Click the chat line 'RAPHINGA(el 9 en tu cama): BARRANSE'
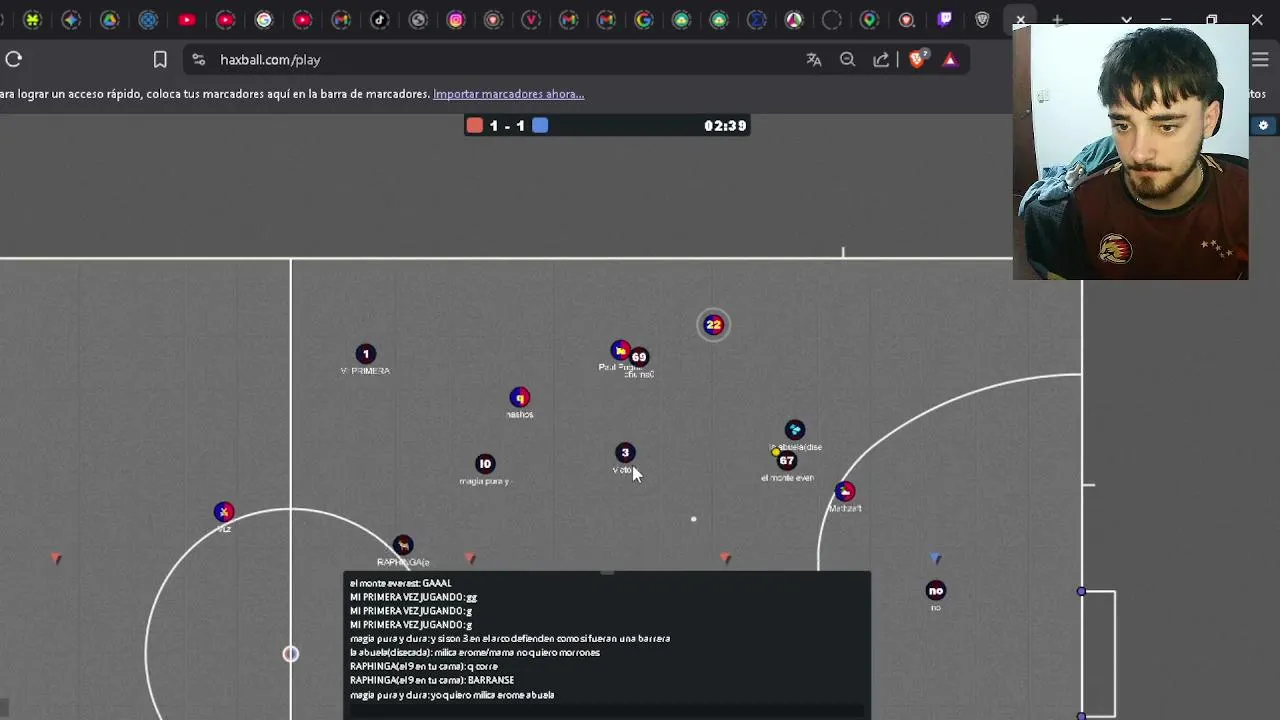 click(432, 680)
